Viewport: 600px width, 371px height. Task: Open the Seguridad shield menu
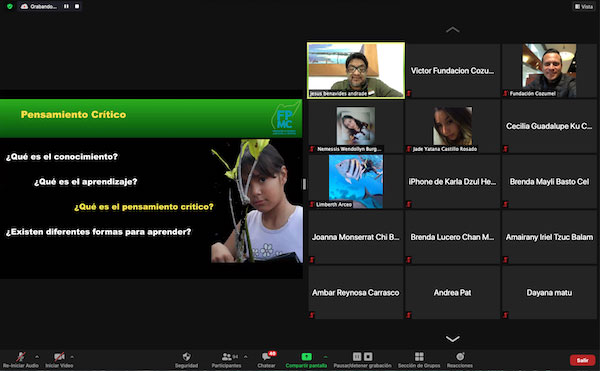[x=186, y=360]
